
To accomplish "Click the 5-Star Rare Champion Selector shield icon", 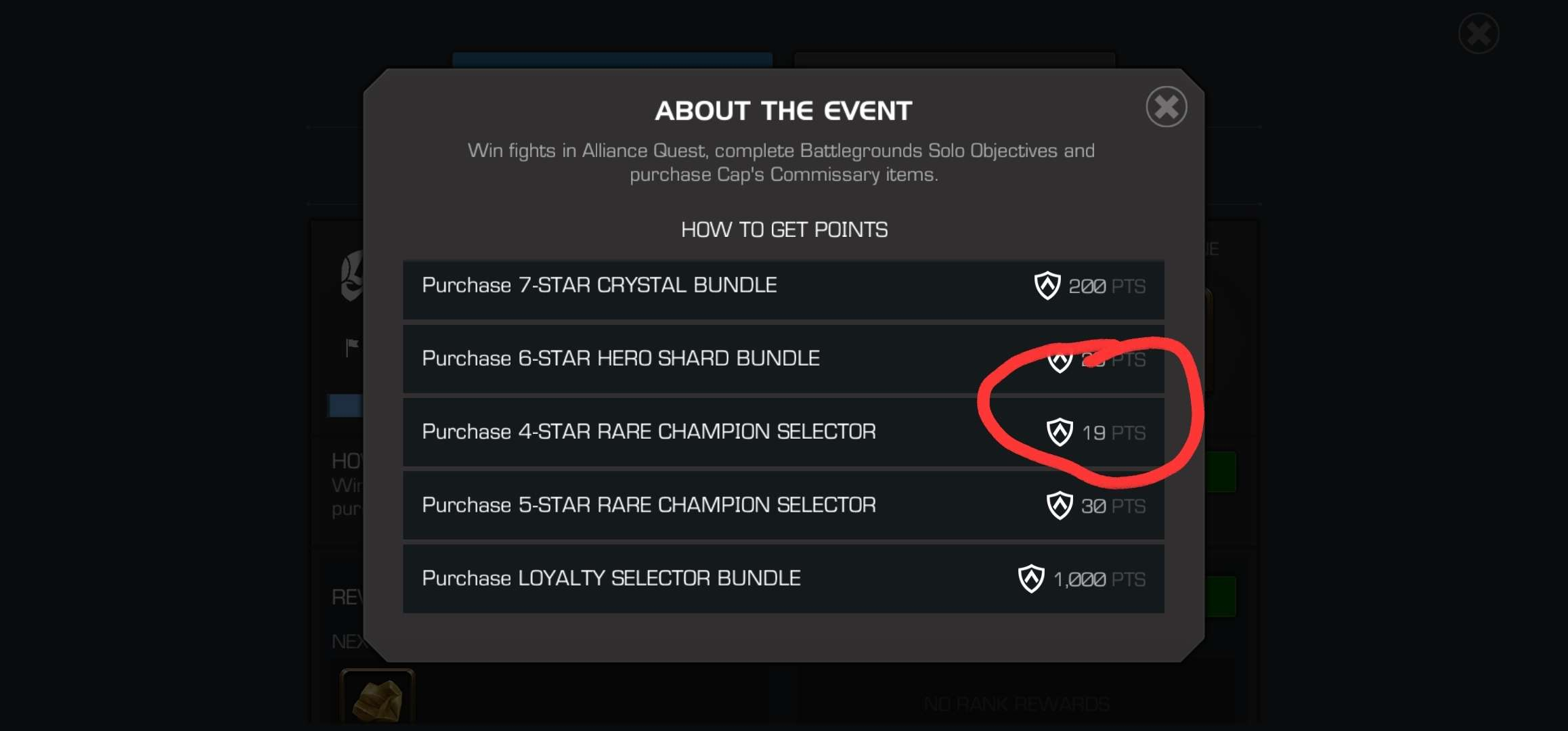I will (x=1060, y=506).
